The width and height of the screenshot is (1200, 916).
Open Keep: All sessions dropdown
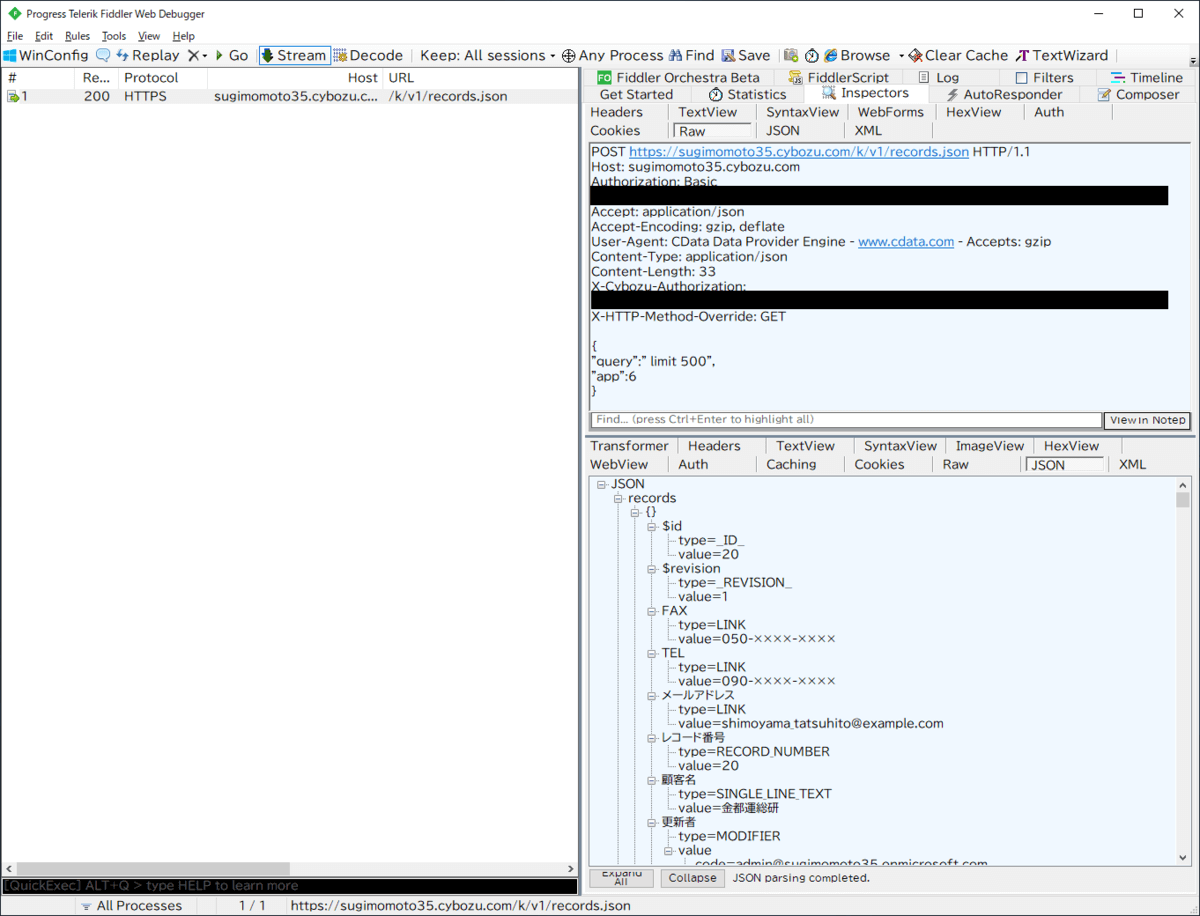coord(488,56)
